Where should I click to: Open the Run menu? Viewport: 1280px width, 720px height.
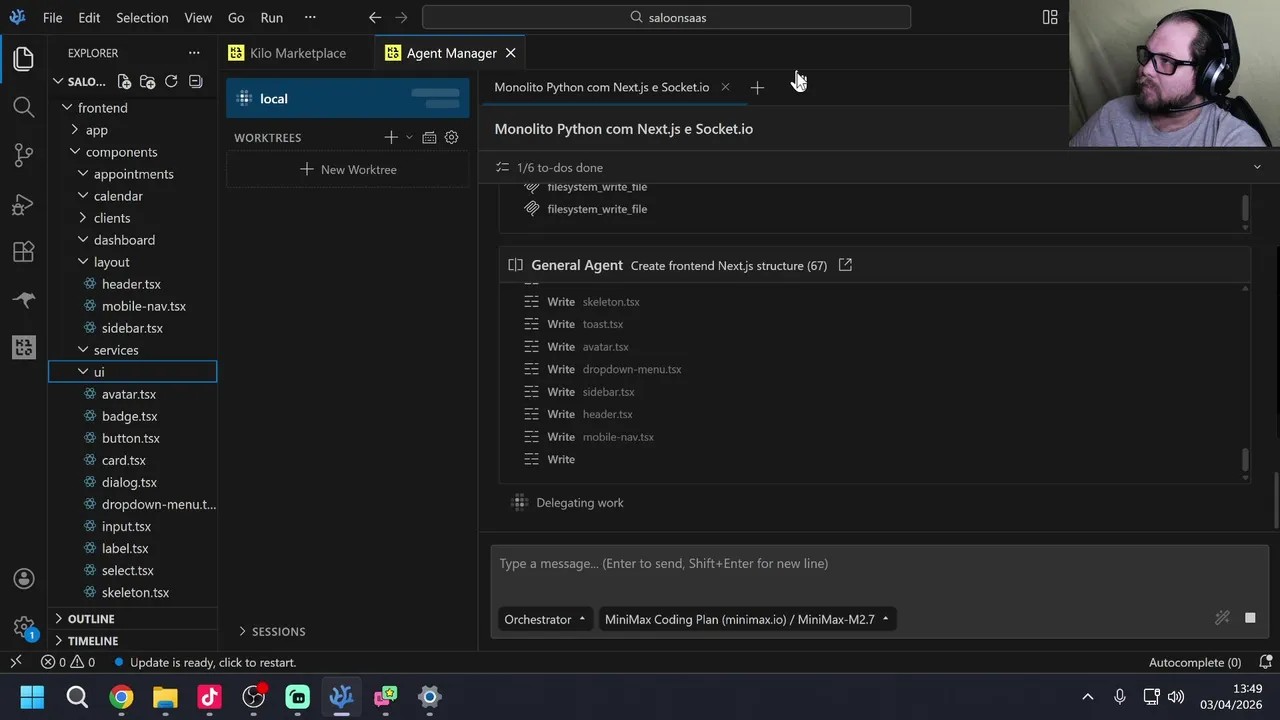point(271,17)
